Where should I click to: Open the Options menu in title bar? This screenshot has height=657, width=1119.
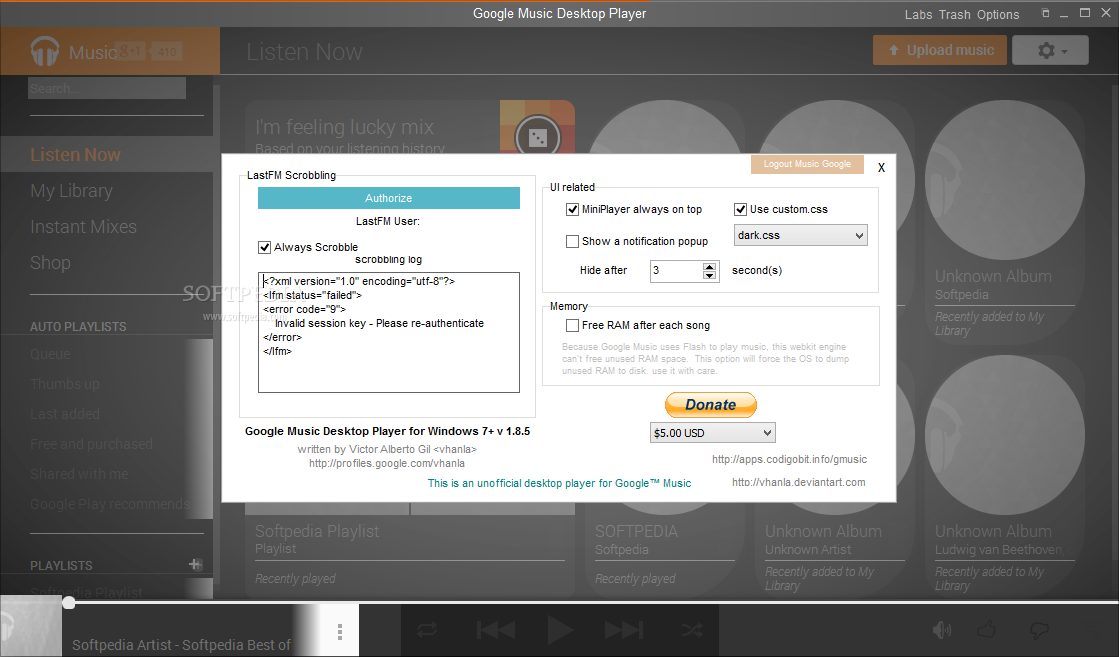(x=998, y=14)
